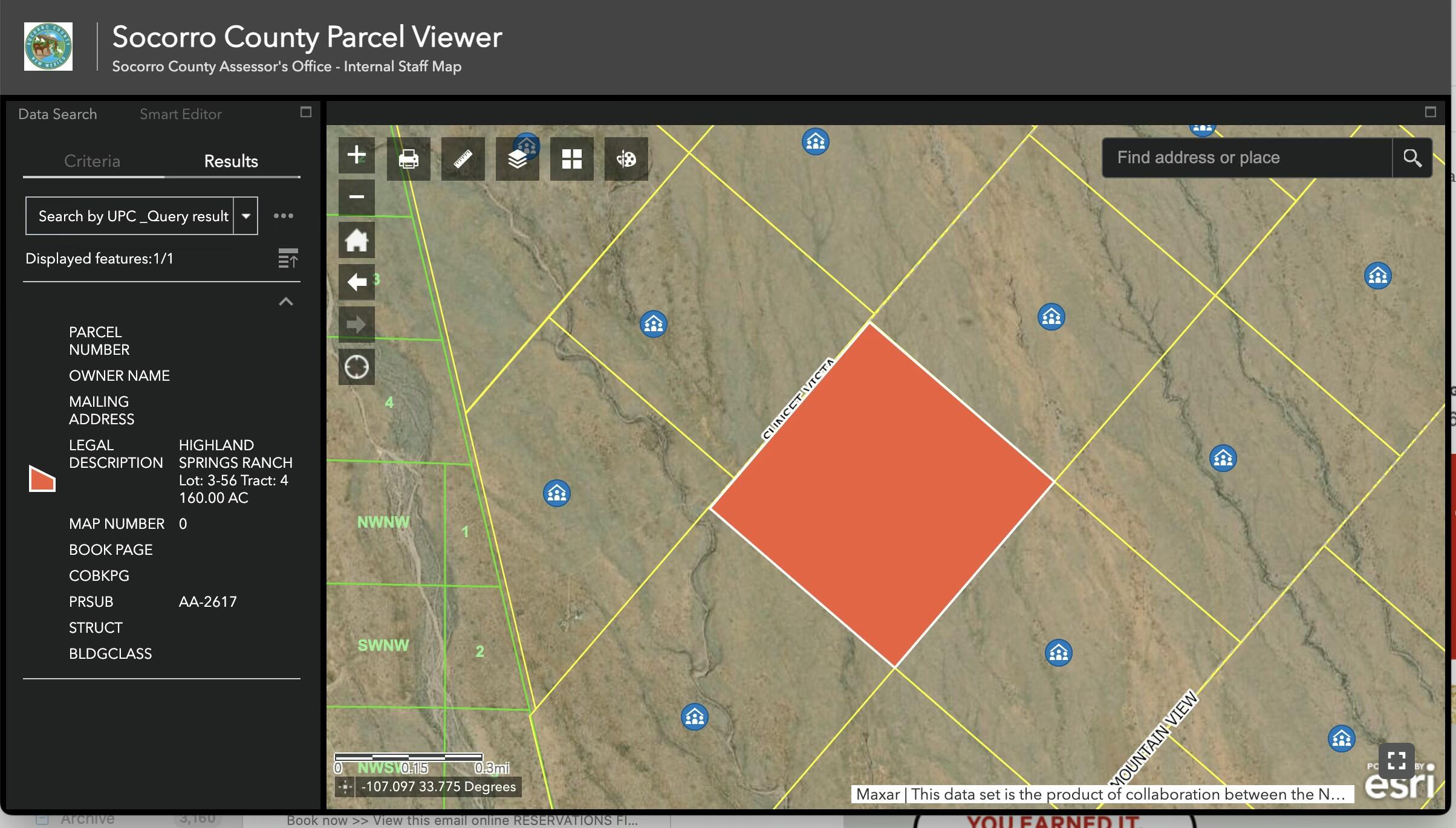Maximize the Data Search panel
The image size is (1456, 828).
click(306, 112)
